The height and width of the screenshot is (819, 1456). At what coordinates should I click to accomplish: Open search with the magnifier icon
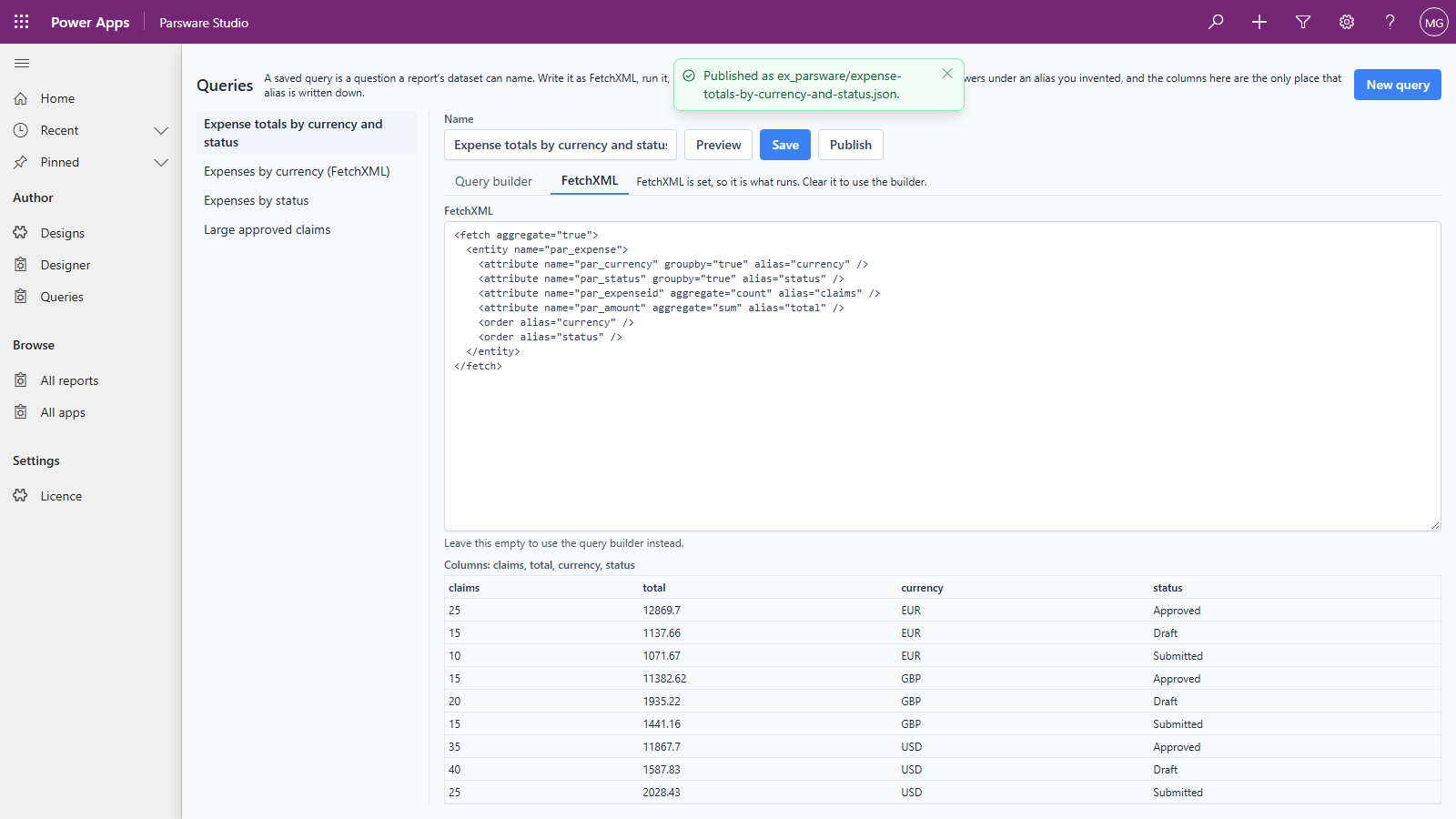click(1216, 22)
